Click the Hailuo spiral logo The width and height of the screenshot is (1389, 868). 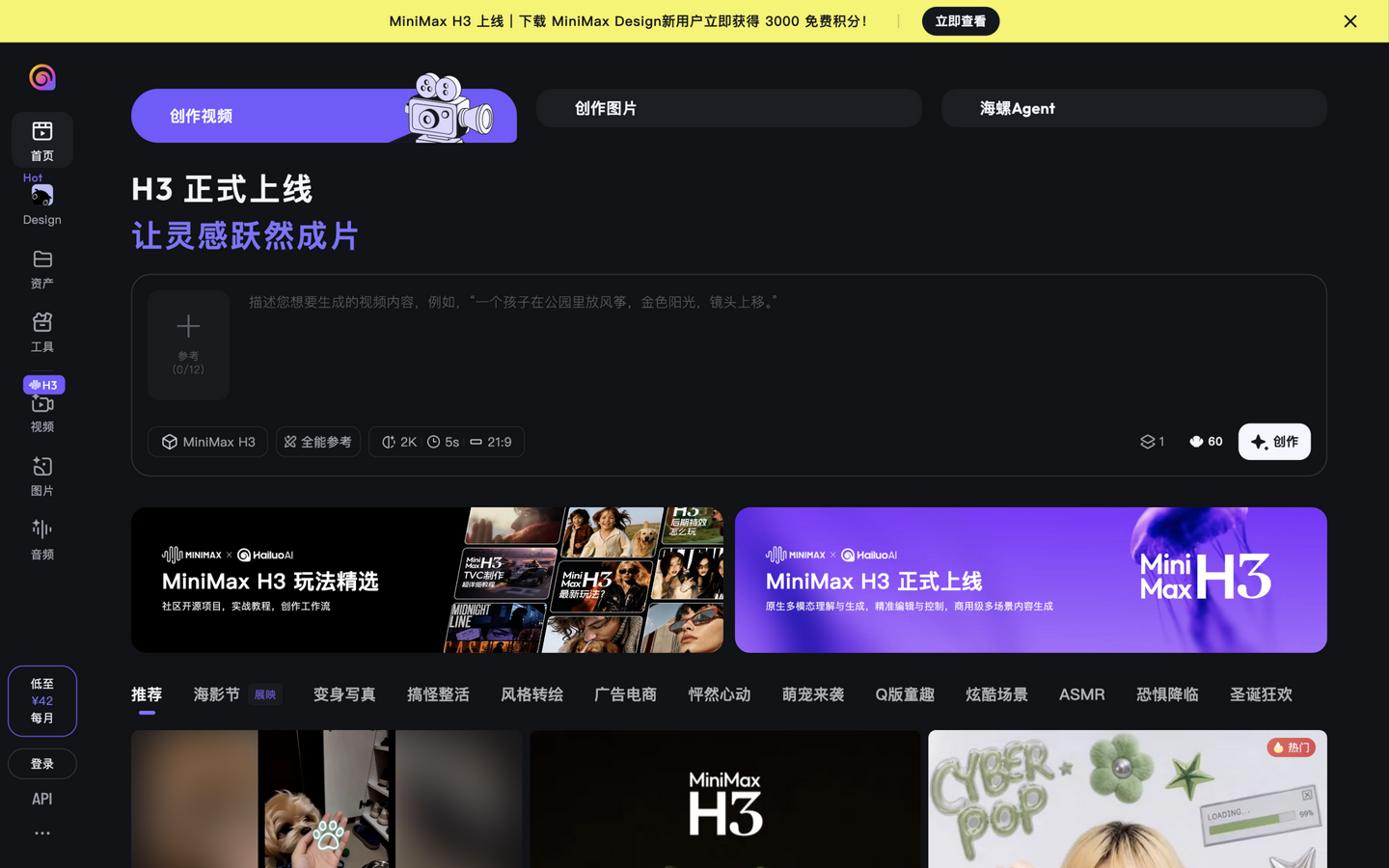pos(42,77)
